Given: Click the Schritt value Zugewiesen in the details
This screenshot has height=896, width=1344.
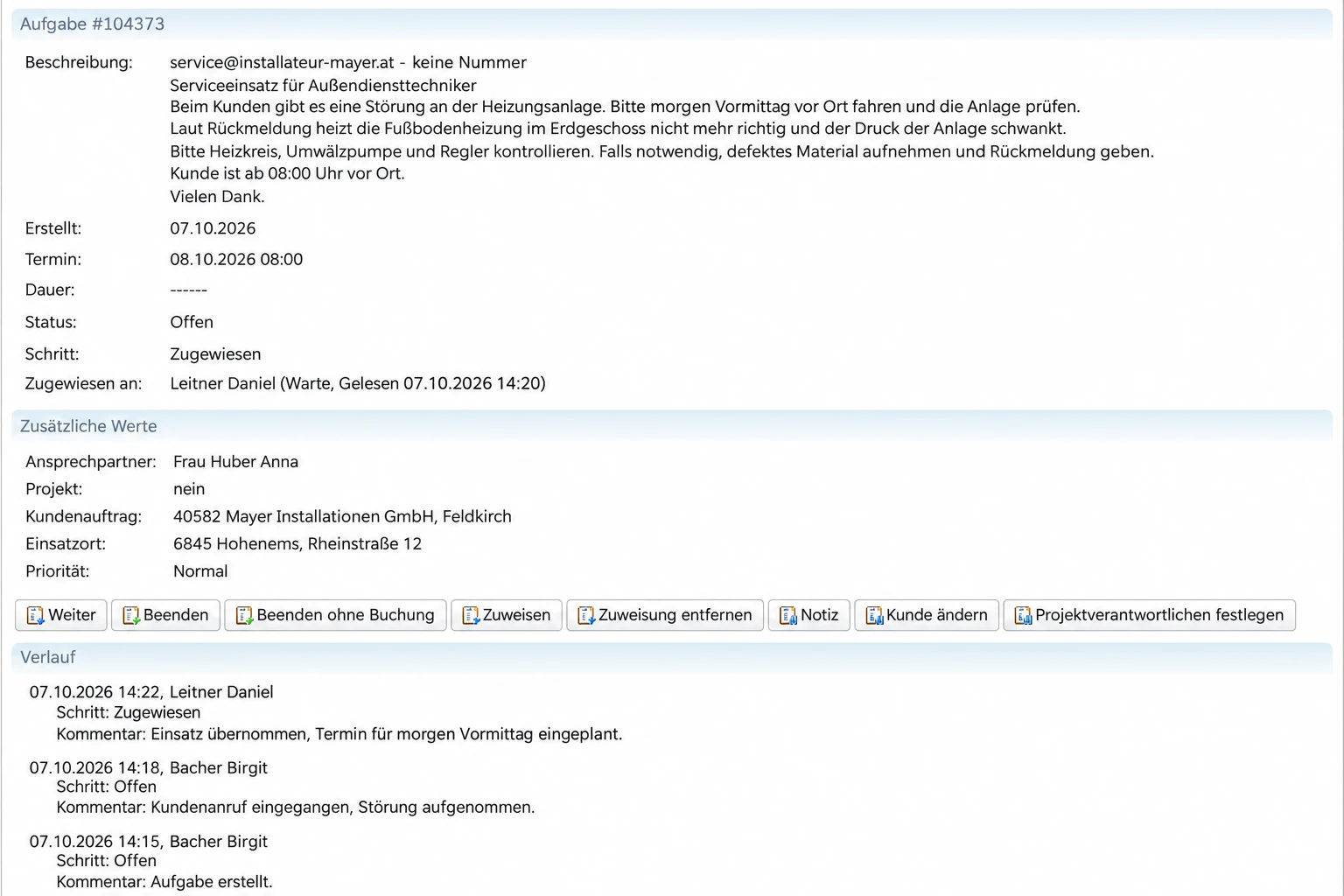Looking at the screenshot, I should (215, 353).
